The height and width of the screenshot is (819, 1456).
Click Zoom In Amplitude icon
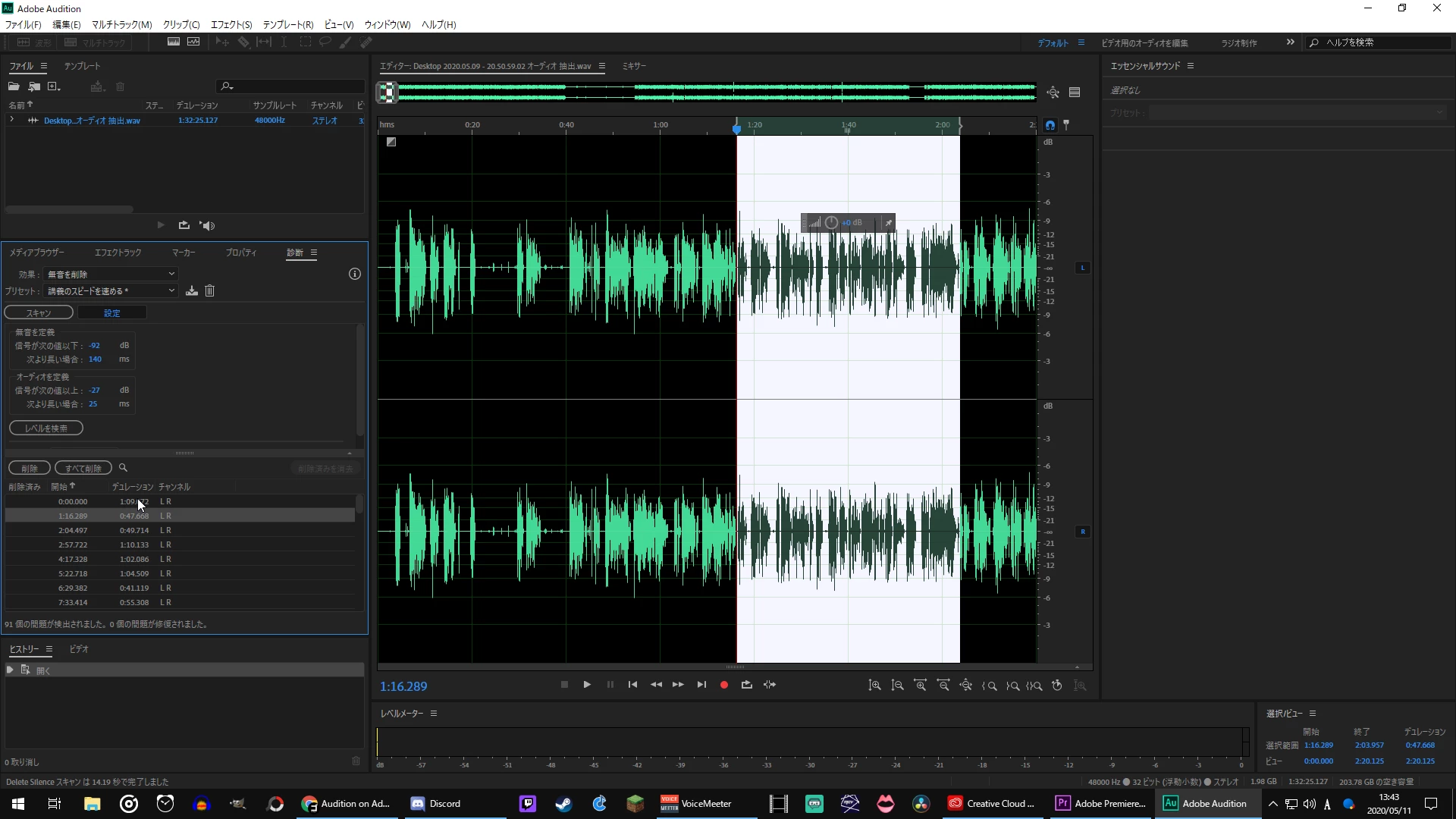coord(874,686)
